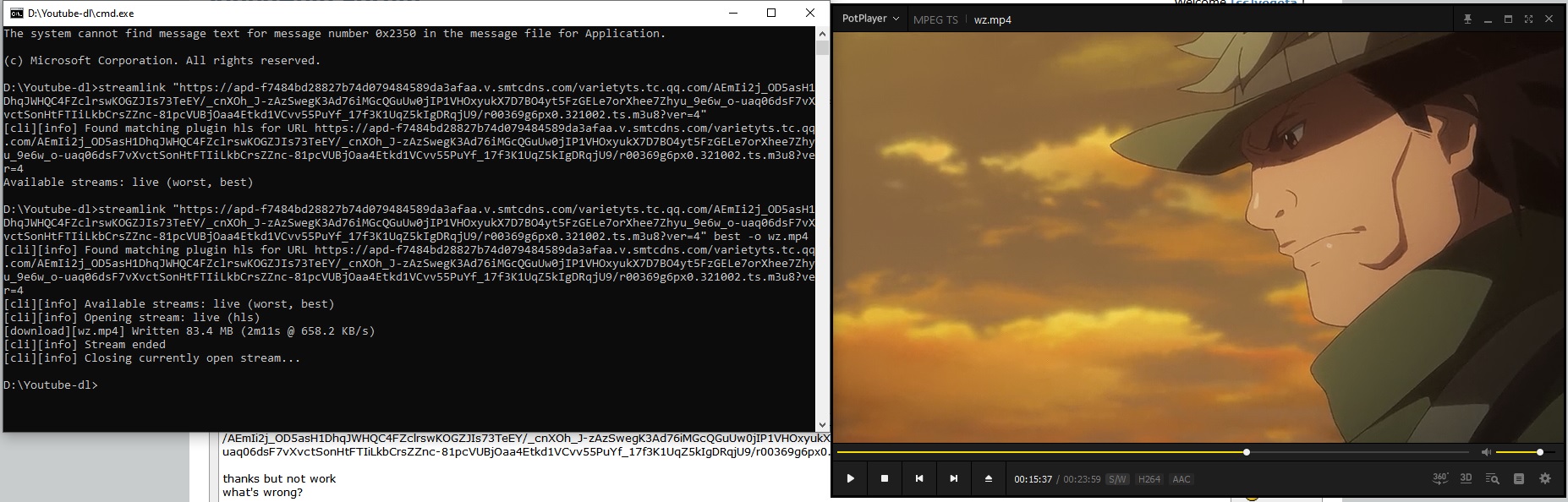Image resolution: width=1568 pixels, height=502 pixels.
Task: Click the 'Written 83.4 MB' download line
Action: click(189, 331)
